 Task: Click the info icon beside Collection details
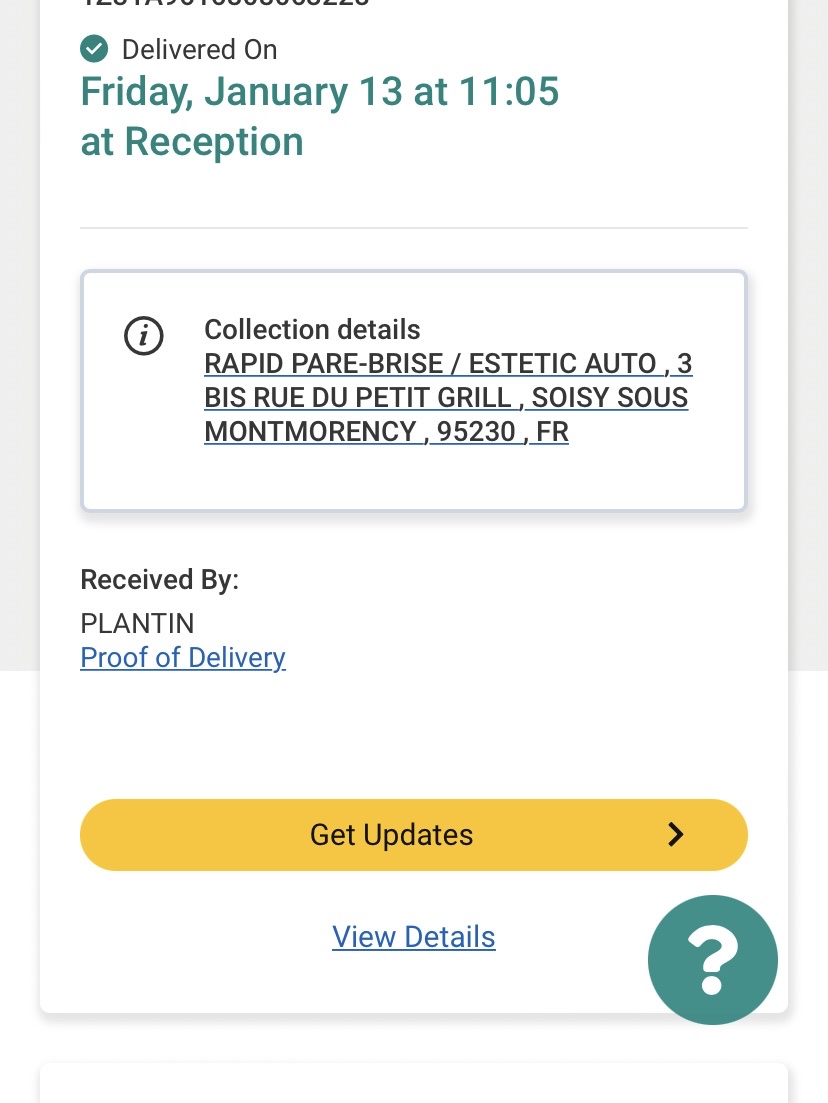point(143,335)
